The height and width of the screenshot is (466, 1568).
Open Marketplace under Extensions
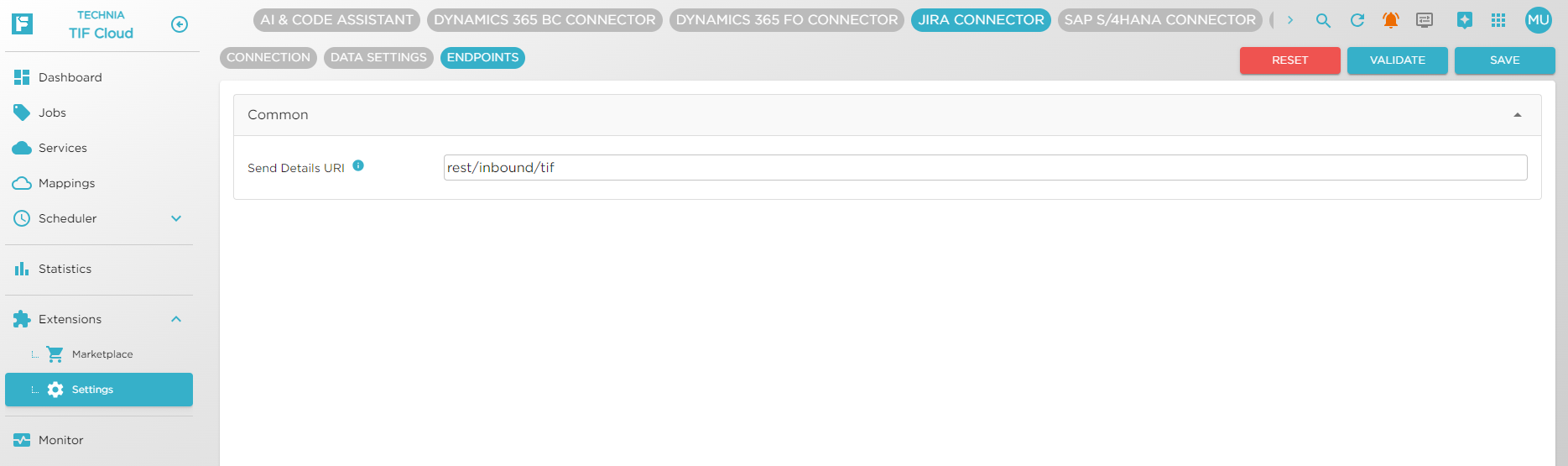(102, 354)
